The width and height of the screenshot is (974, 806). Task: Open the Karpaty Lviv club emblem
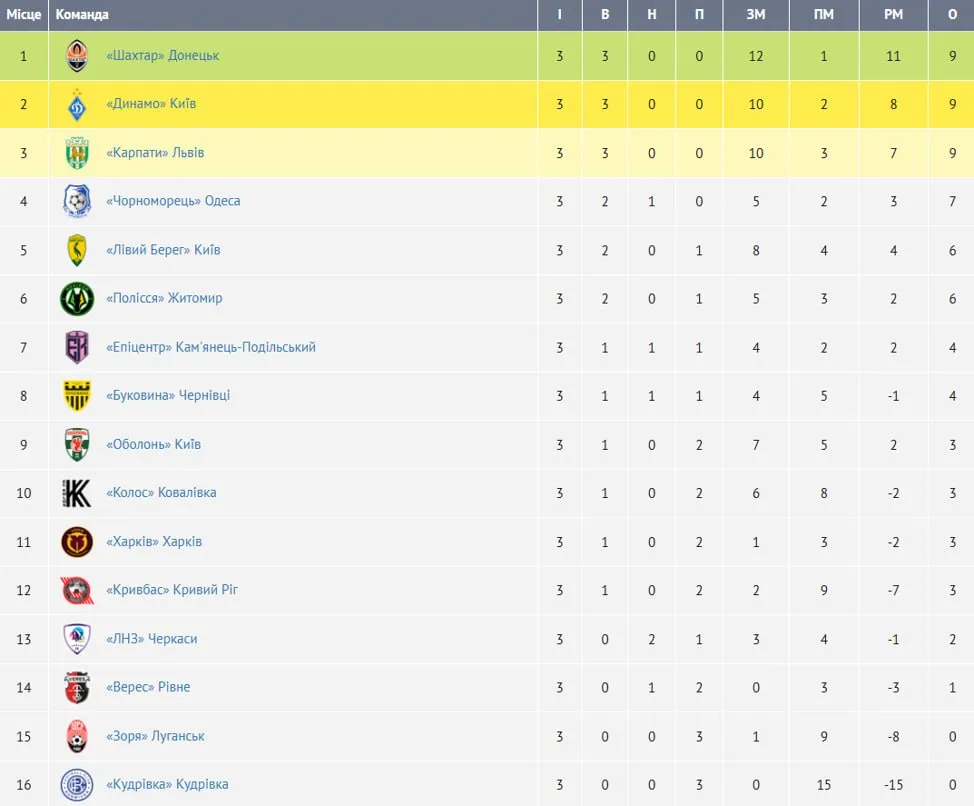tap(77, 153)
